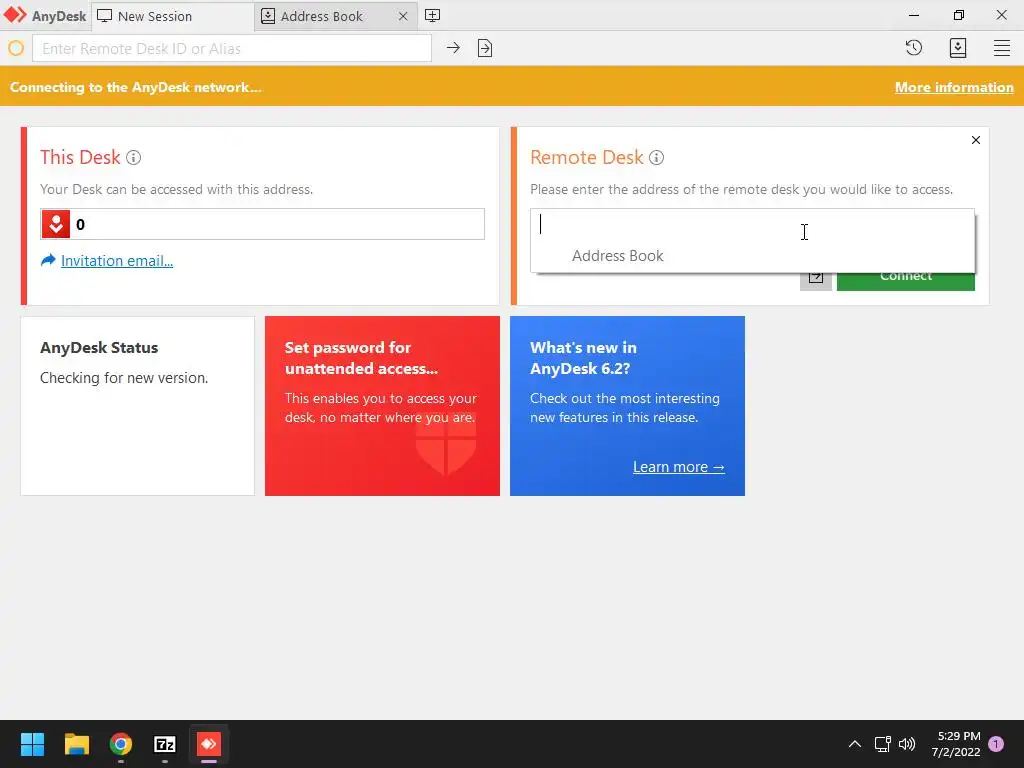
Task: Switch to the New Session tab
Action: (x=172, y=16)
